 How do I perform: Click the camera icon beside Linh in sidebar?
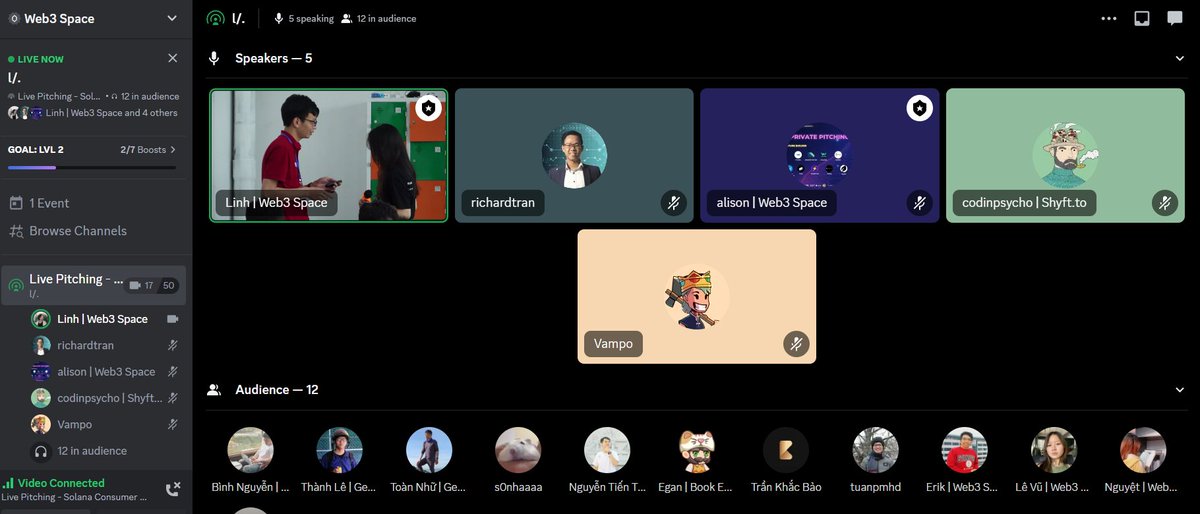[x=173, y=319]
